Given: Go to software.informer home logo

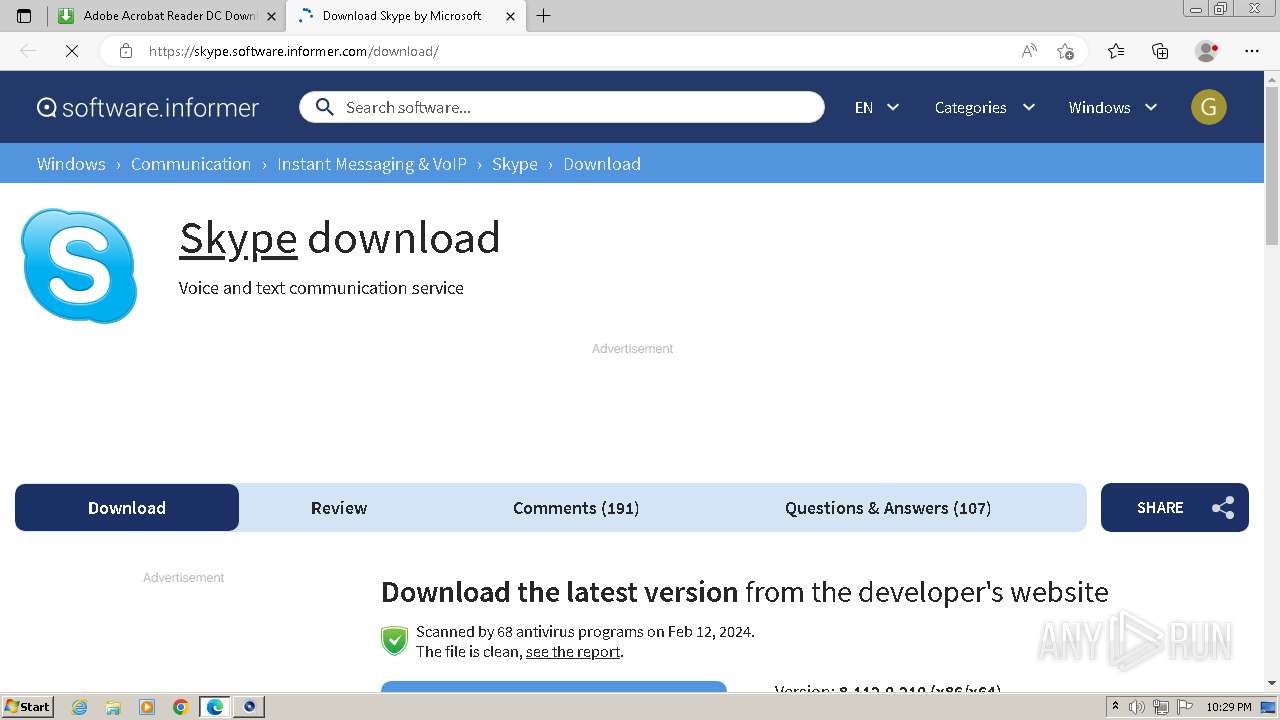Looking at the screenshot, I should click(x=148, y=107).
